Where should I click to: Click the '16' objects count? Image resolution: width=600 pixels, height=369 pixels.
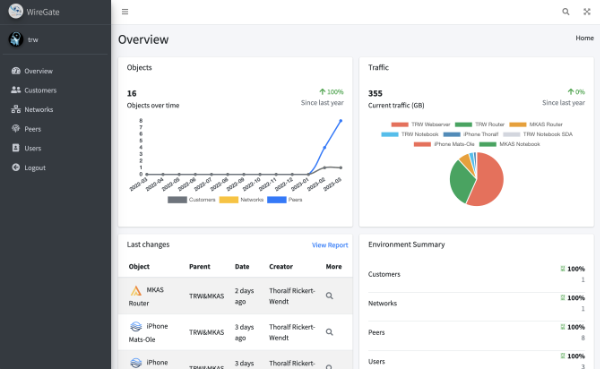(132, 93)
